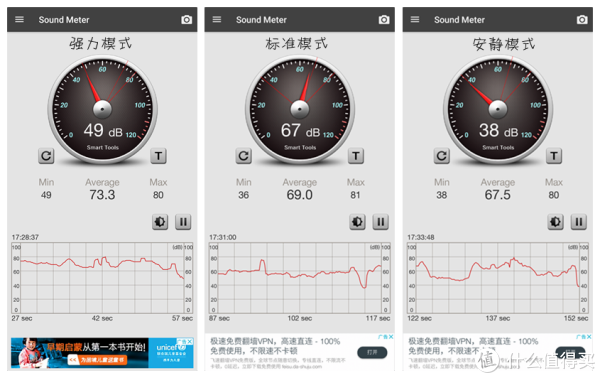600x378 pixels.
Task: Open the unicef banner advertisement
Action: coord(102,353)
